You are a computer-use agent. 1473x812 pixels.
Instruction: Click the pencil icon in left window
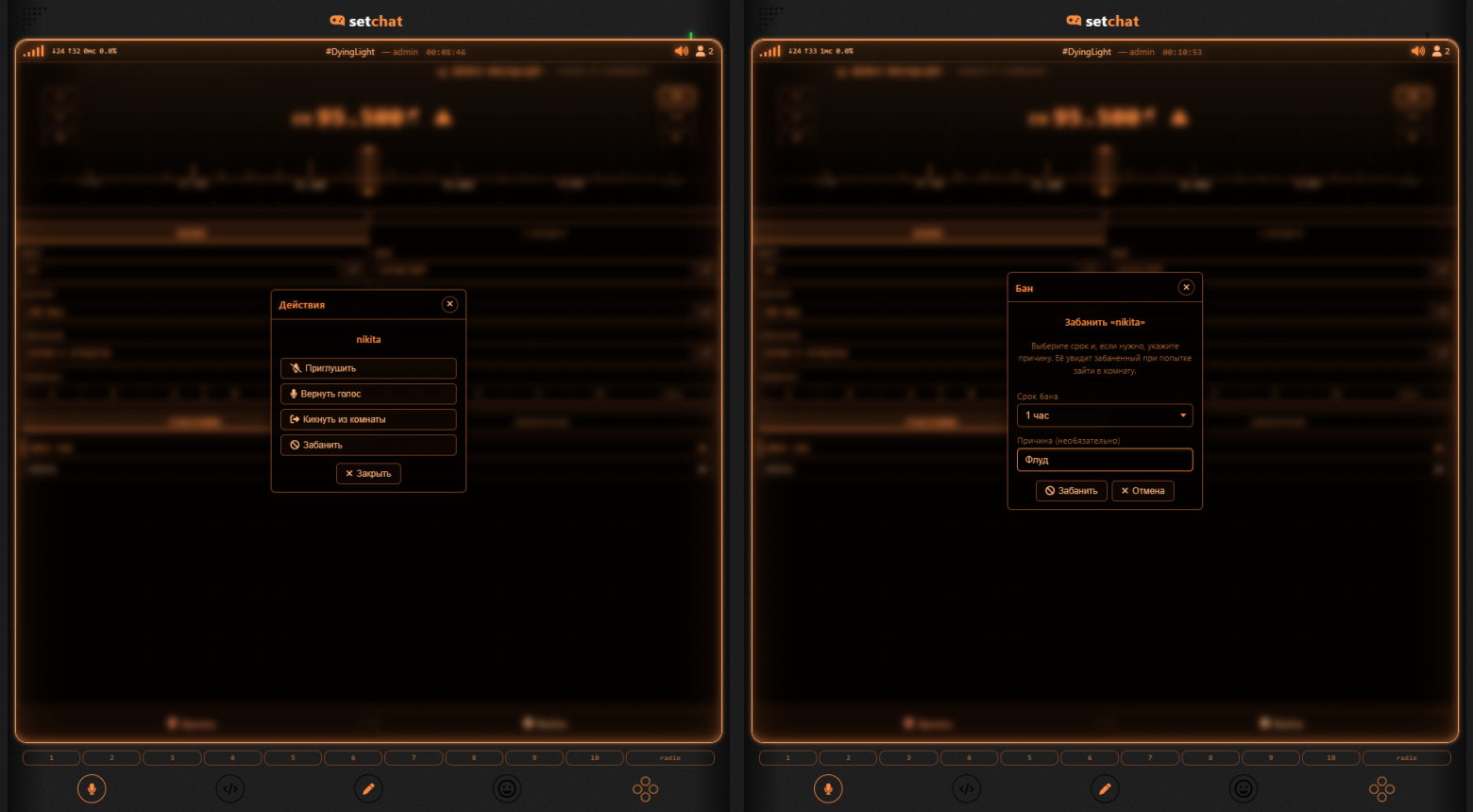tap(368, 788)
